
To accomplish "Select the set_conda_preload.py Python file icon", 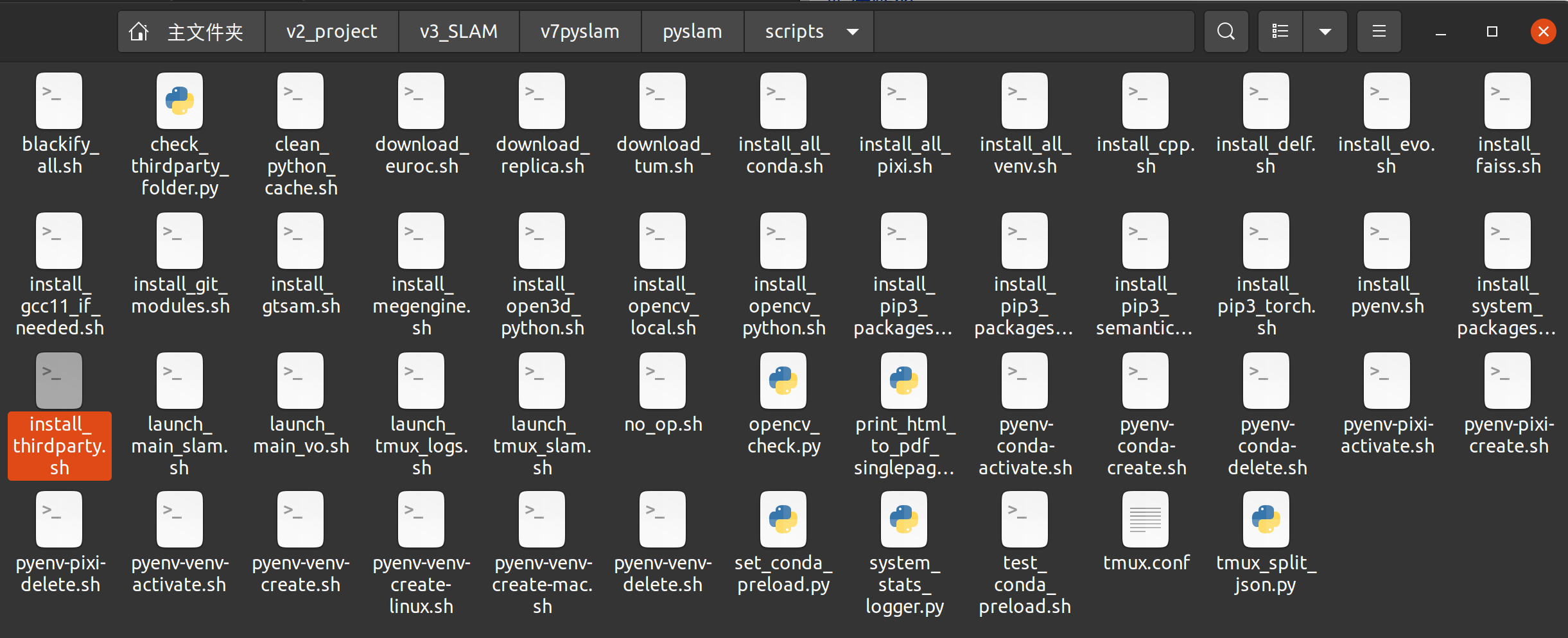I will coord(783,519).
